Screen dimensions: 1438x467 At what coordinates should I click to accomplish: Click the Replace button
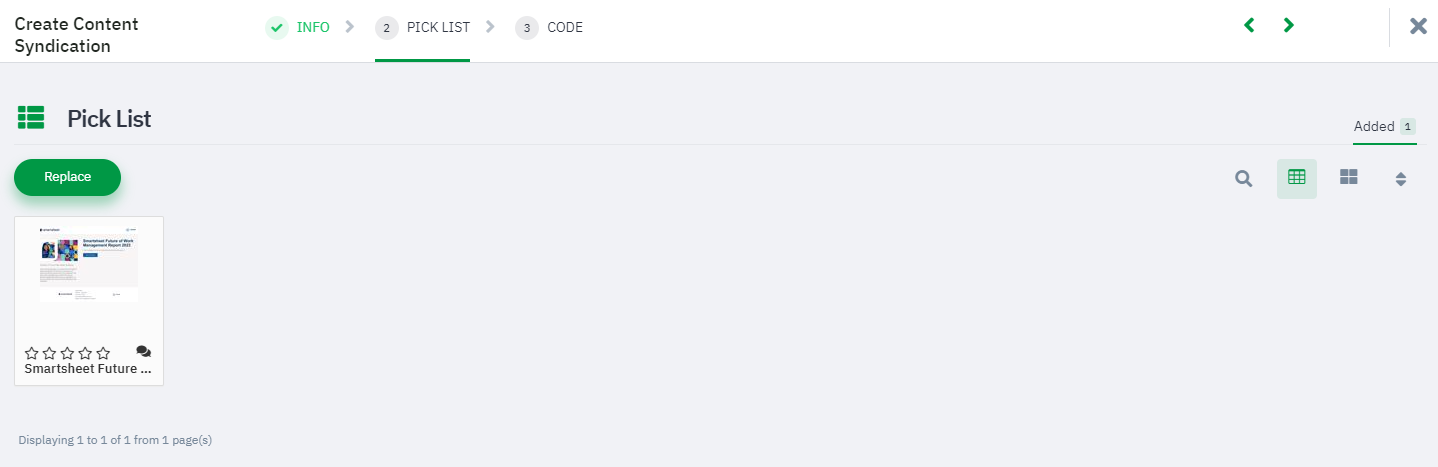pyautogui.click(x=67, y=177)
